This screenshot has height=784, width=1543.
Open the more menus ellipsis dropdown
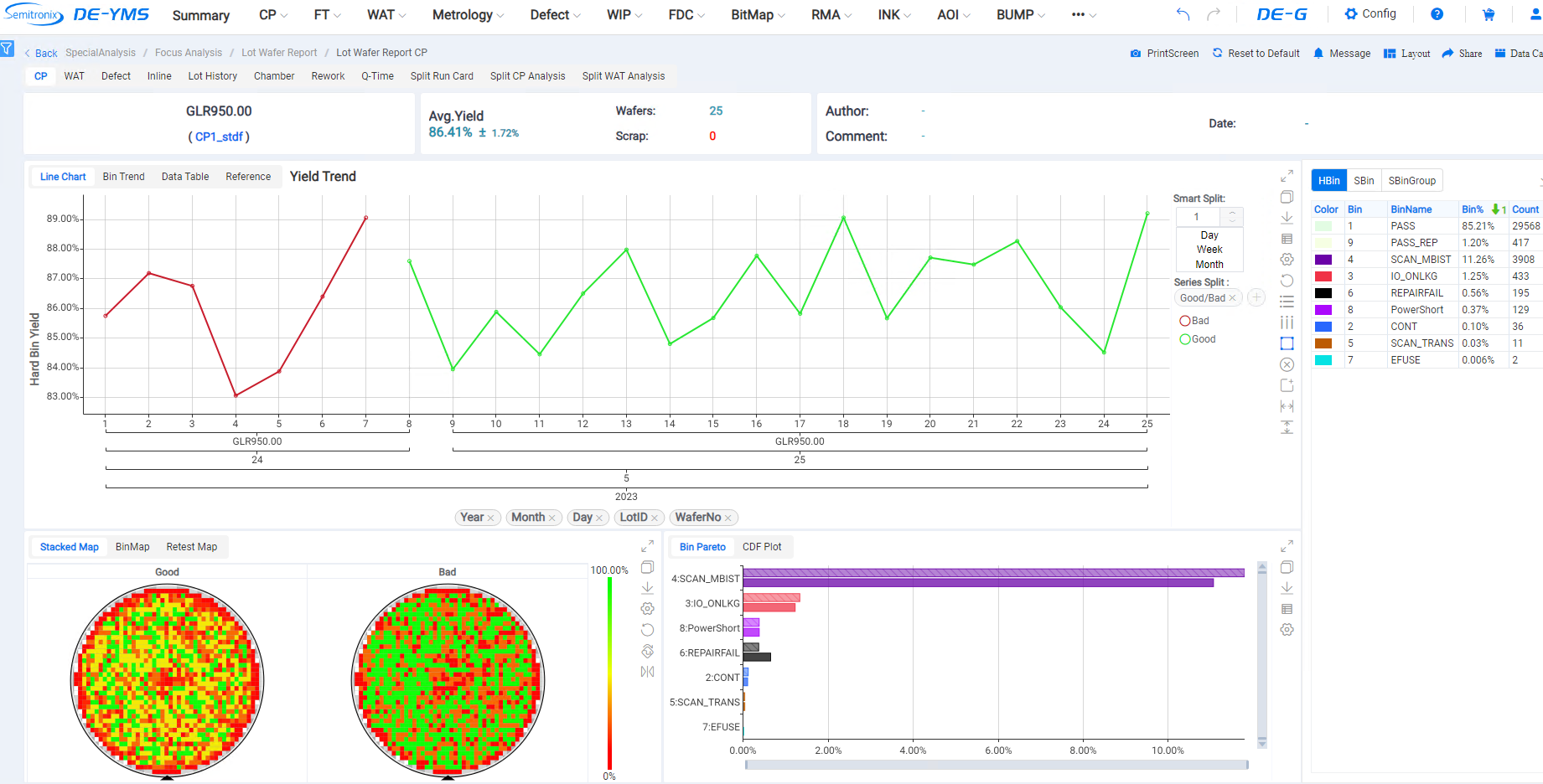1084,15
